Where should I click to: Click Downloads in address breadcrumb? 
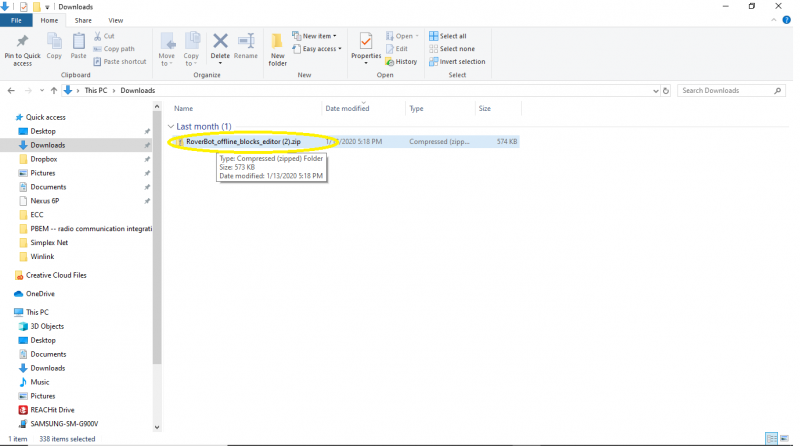coord(138,91)
